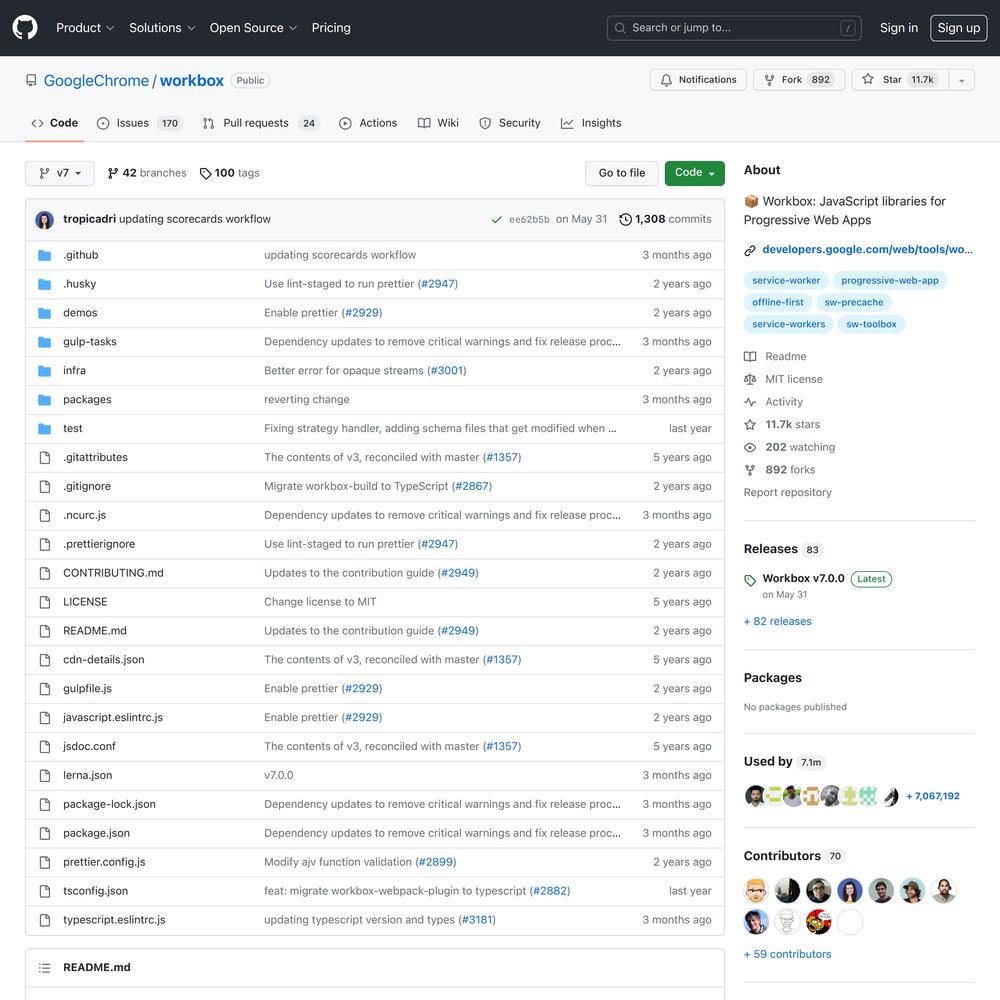Image resolution: width=1000 pixels, height=1000 pixels.
Task: Click the Sign up button
Action: coord(958,27)
